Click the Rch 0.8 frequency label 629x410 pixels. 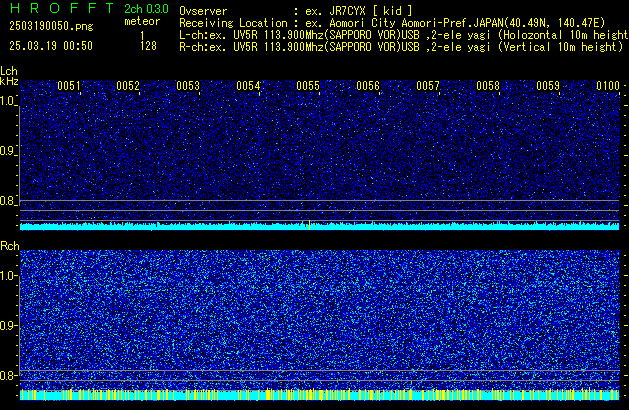7,375
